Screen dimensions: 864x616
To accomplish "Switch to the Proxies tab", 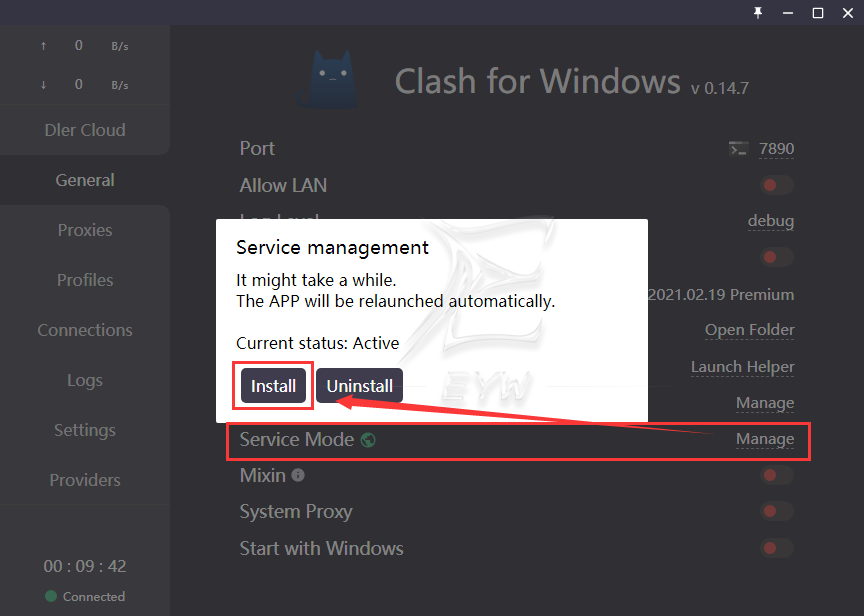I will pyautogui.click(x=85, y=230).
